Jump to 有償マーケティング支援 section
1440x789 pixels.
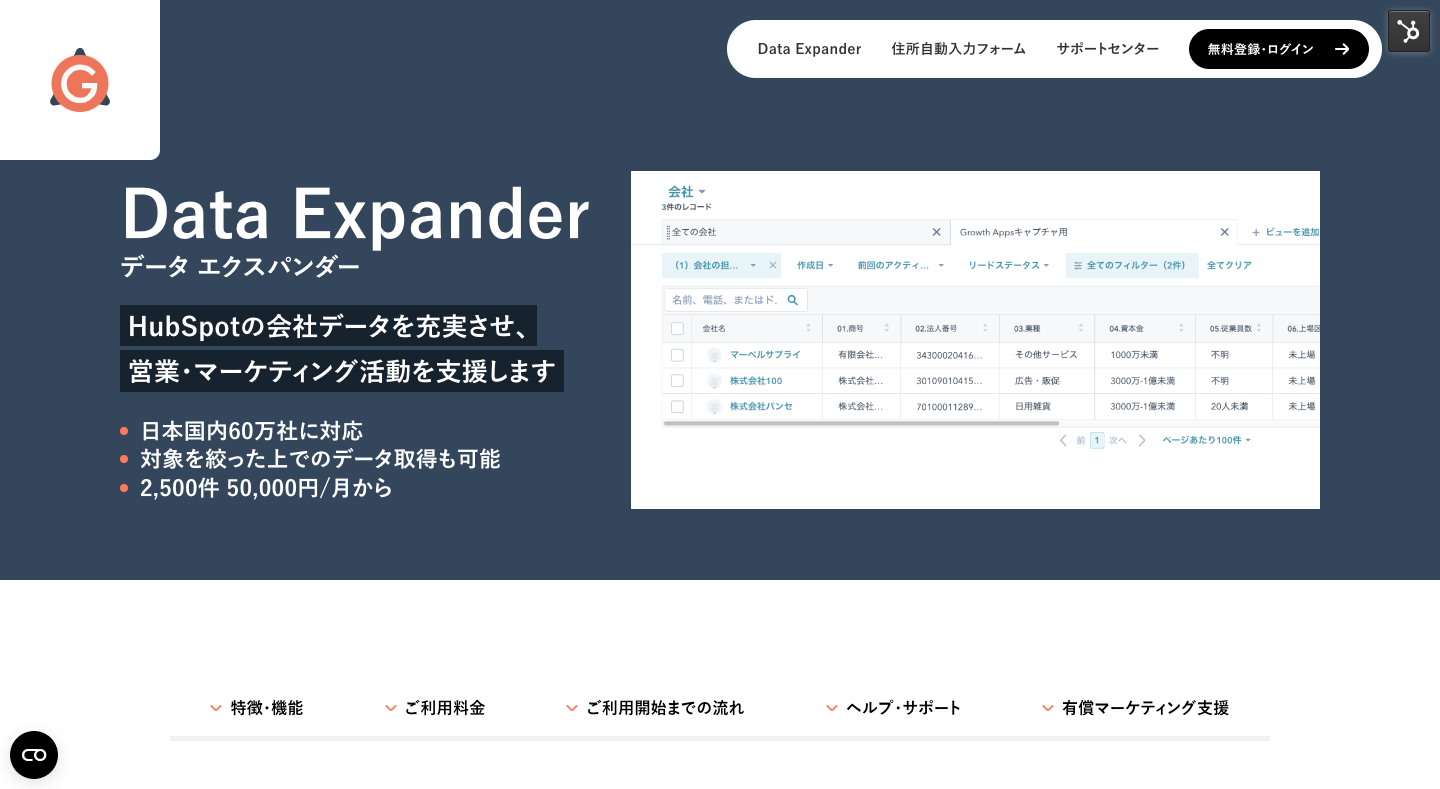tap(1135, 708)
